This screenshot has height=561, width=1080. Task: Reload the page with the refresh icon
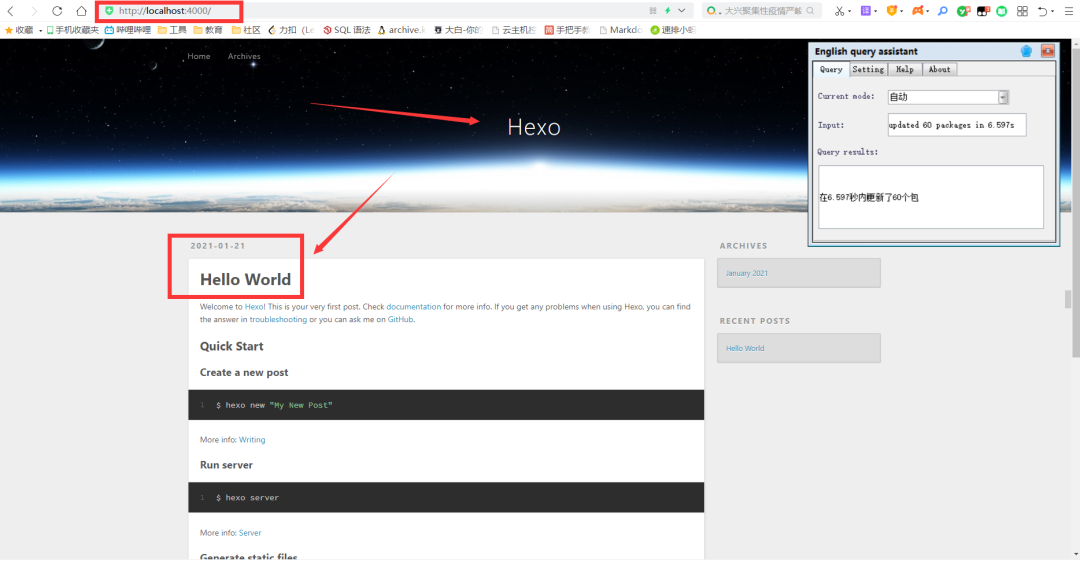coord(57,11)
